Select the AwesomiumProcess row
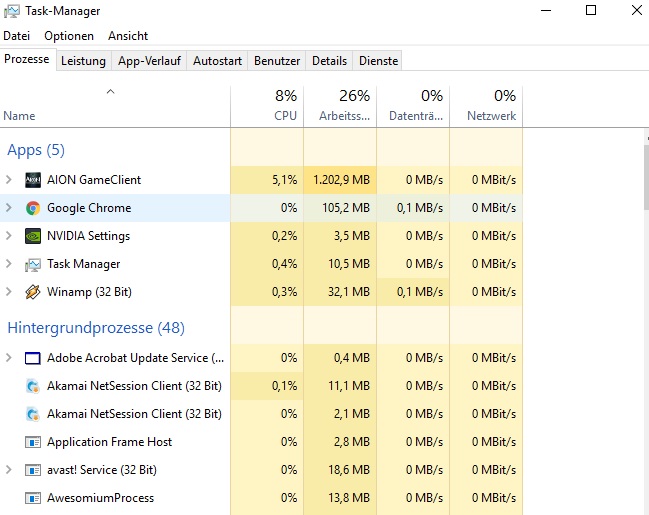 [x=261, y=498]
